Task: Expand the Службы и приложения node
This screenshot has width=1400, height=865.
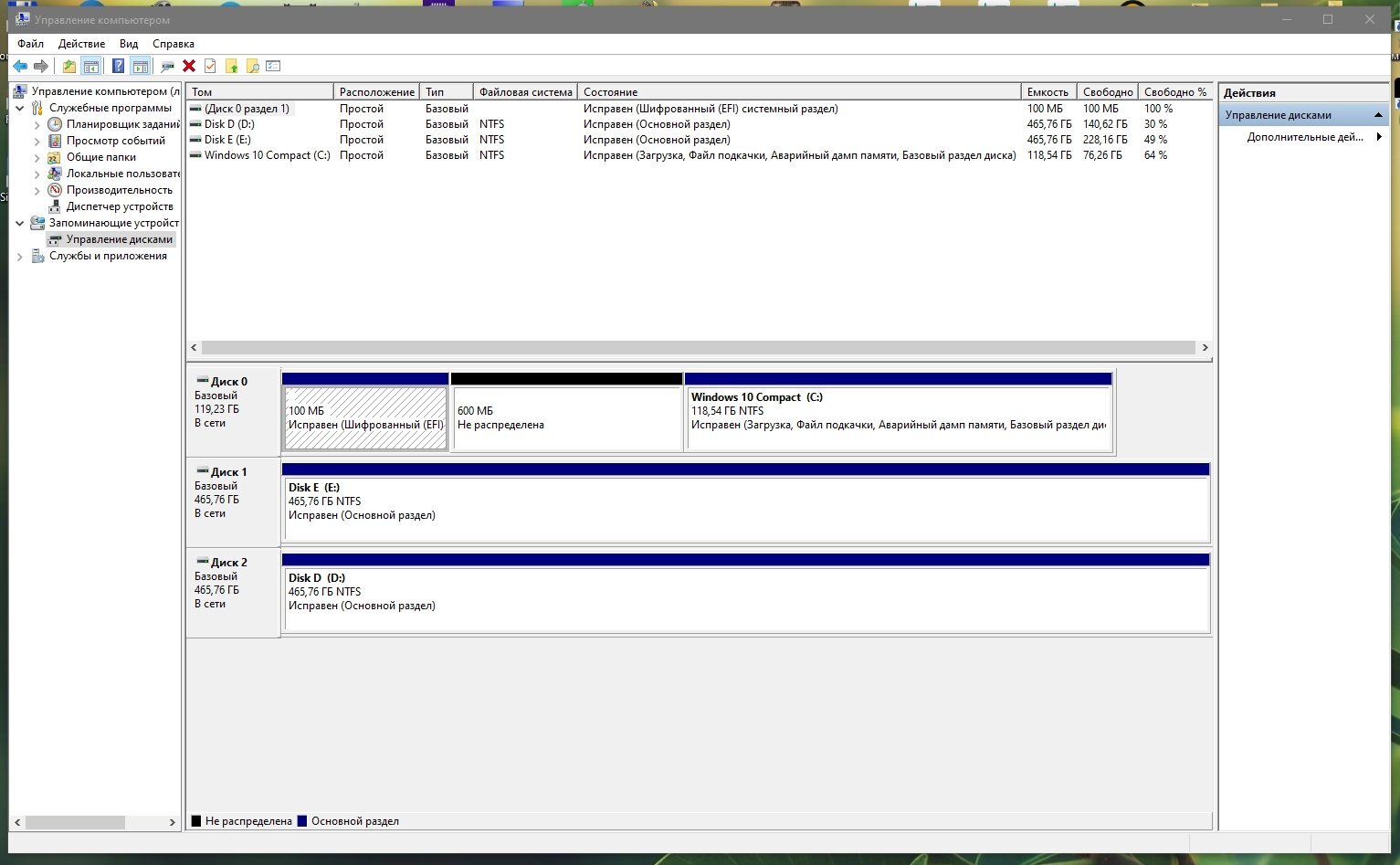Action: click(x=20, y=257)
